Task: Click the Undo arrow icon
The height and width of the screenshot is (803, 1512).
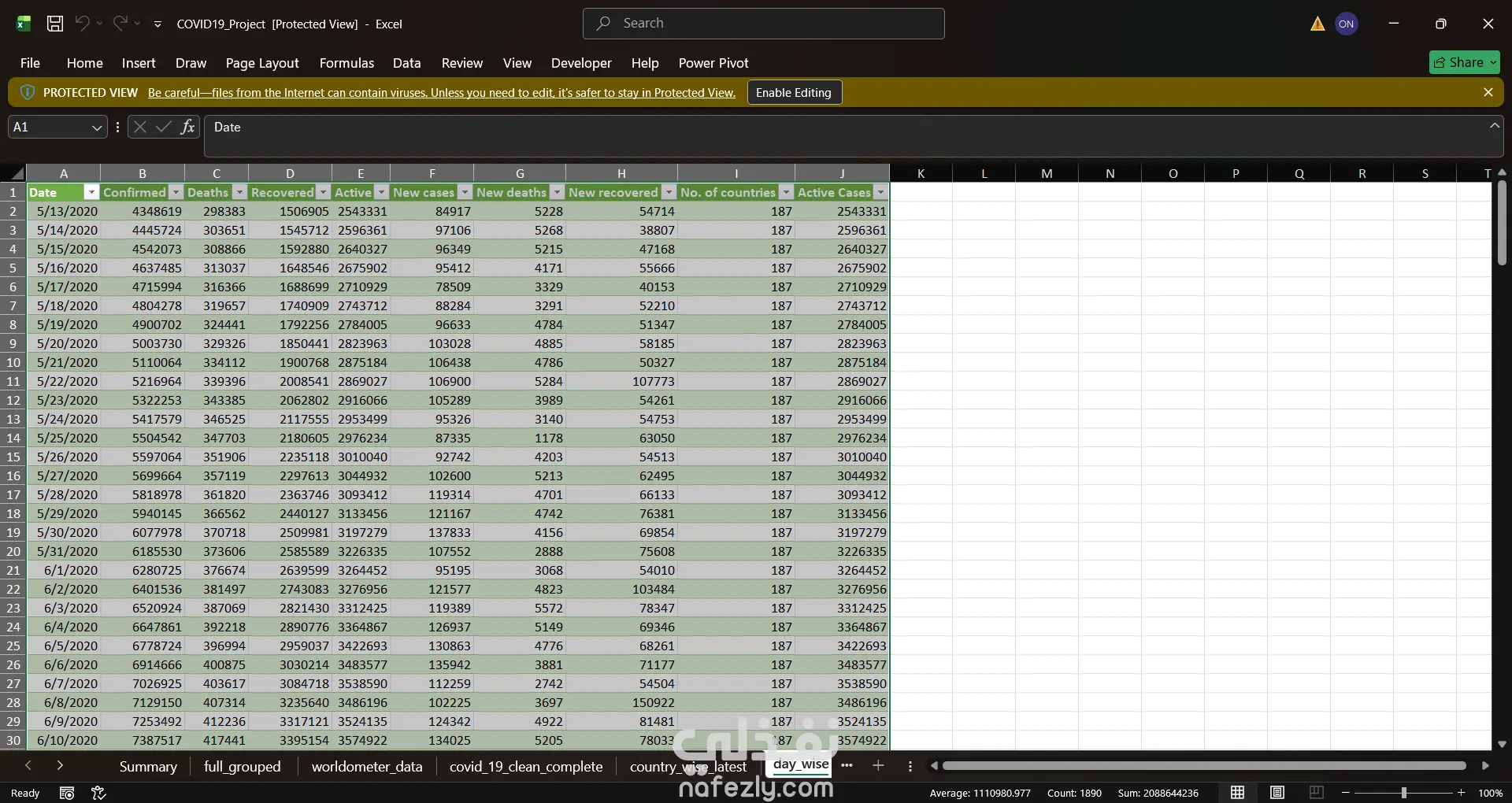Action: tap(82, 24)
